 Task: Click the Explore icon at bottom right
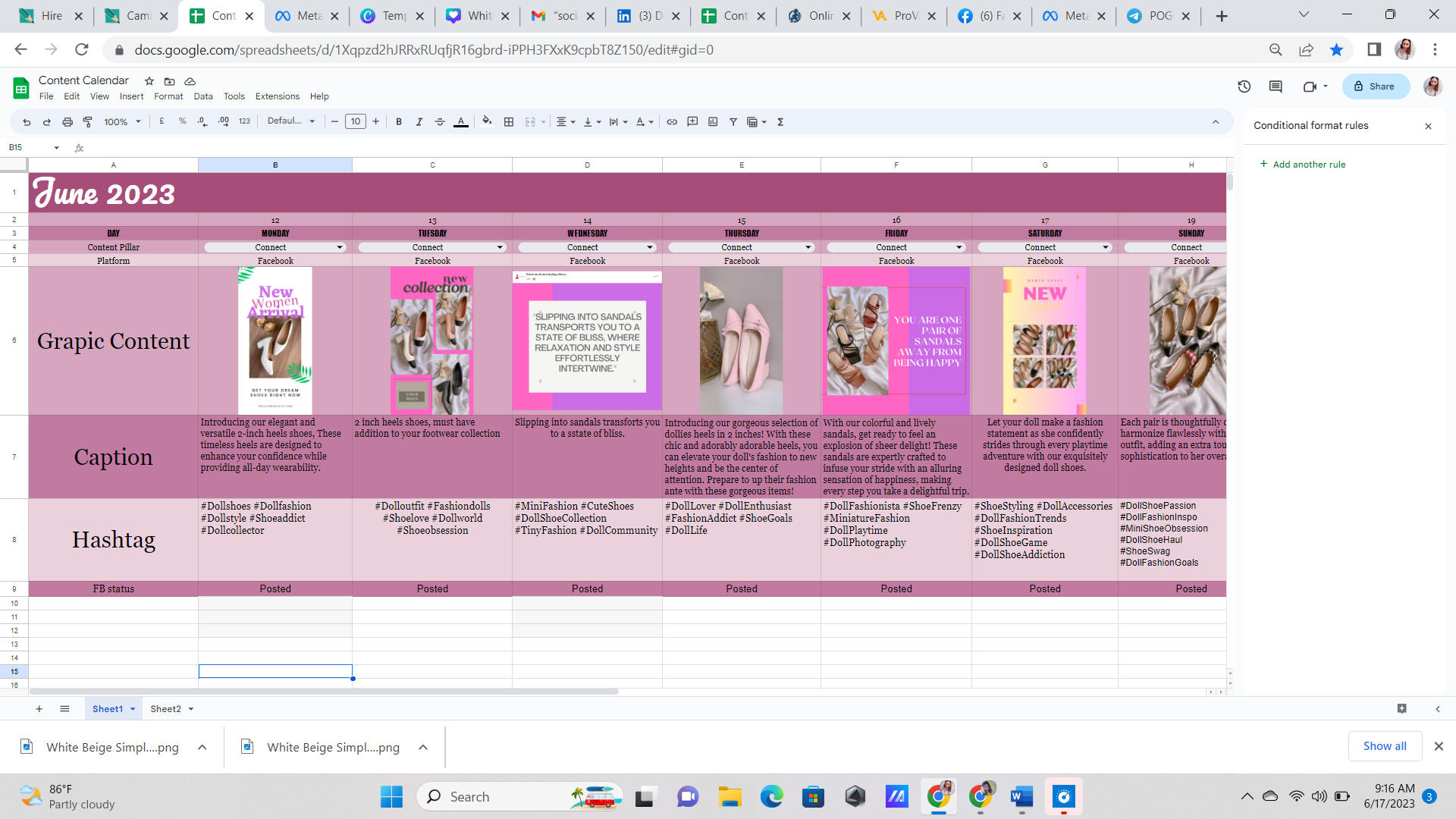[1401, 709]
